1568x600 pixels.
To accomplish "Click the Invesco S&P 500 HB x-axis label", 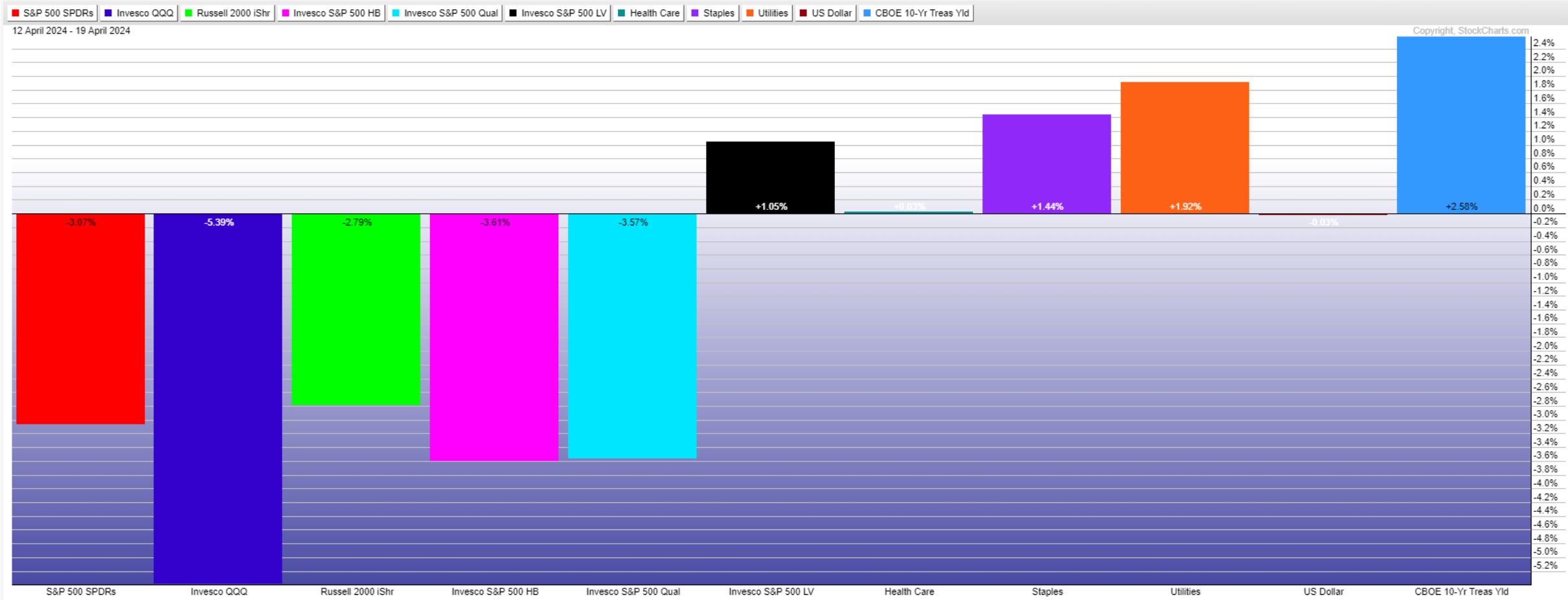I will [495, 592].
